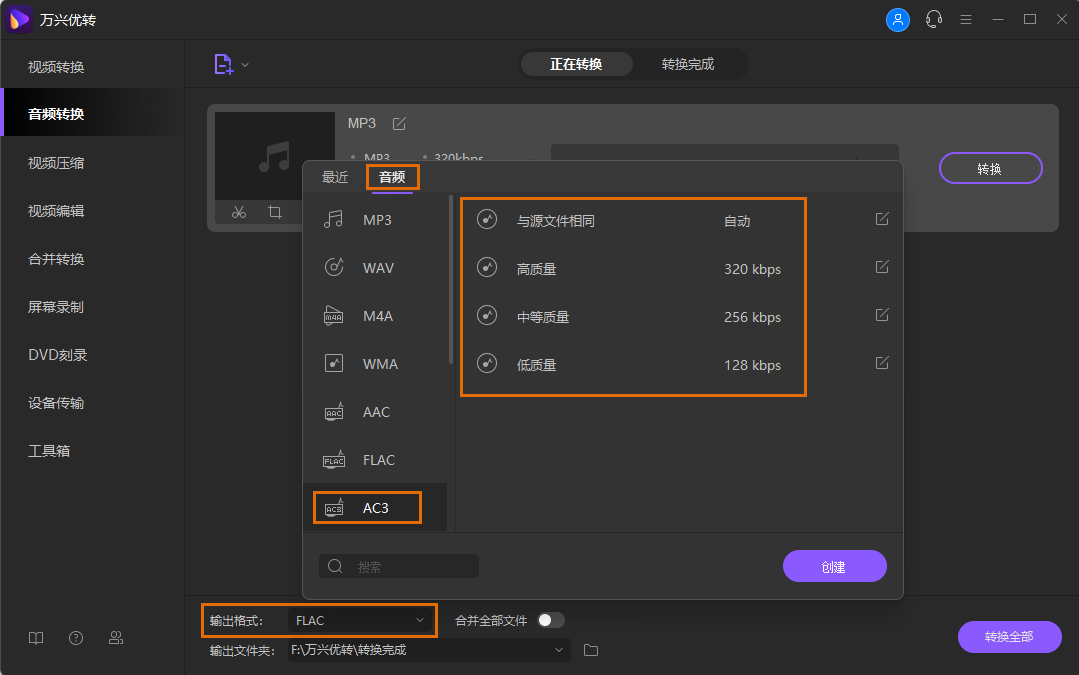Enable the 合并全部文件 switch
The height and width of the screenshot is (675, 1079).
(548, 620)
